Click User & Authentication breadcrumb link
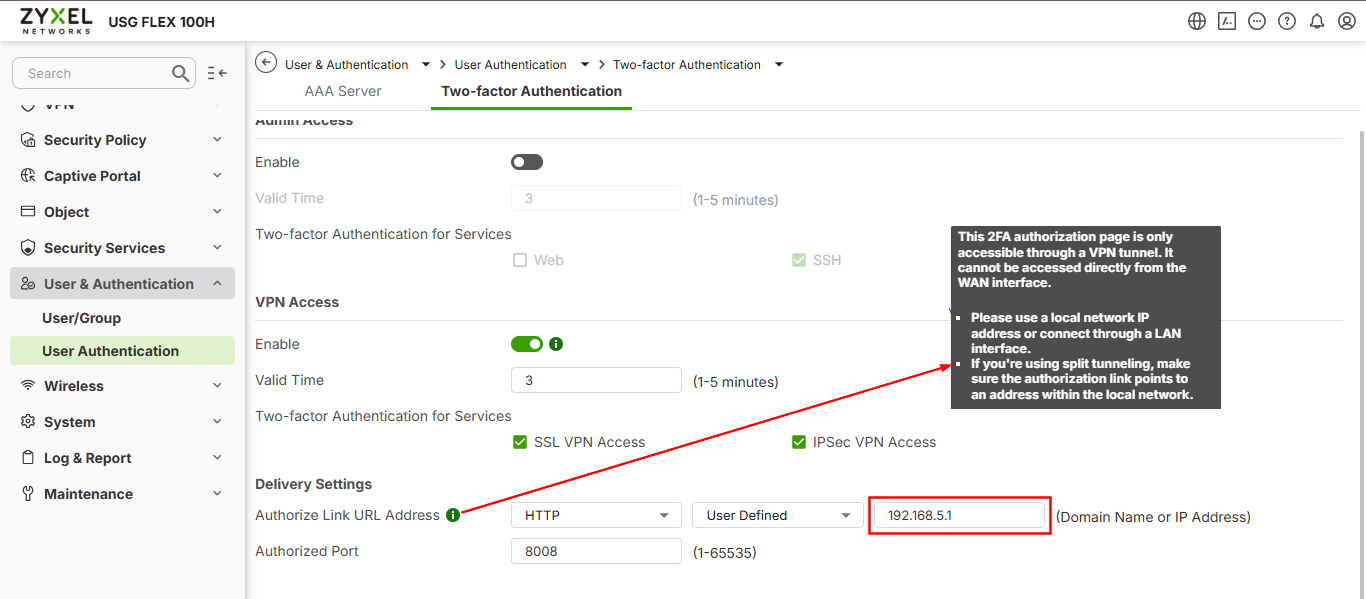Viewport: 1366px width, 599px height. tap(347, 64)
